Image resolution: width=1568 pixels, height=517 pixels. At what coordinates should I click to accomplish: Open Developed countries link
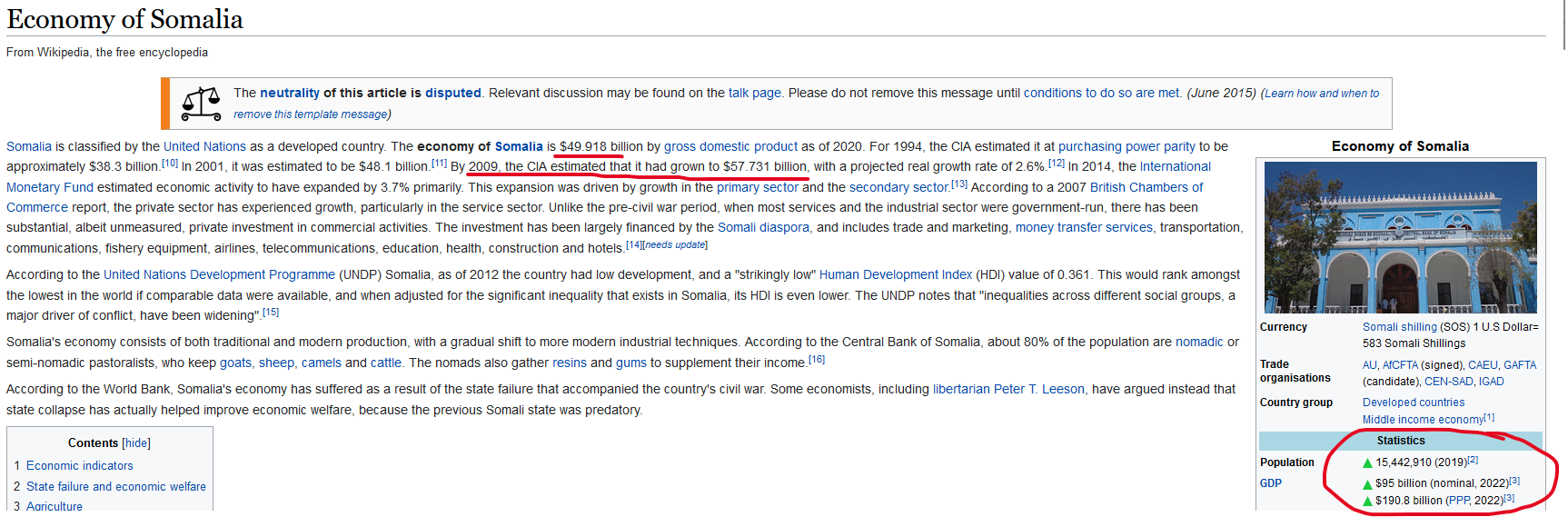[1413, 403]
